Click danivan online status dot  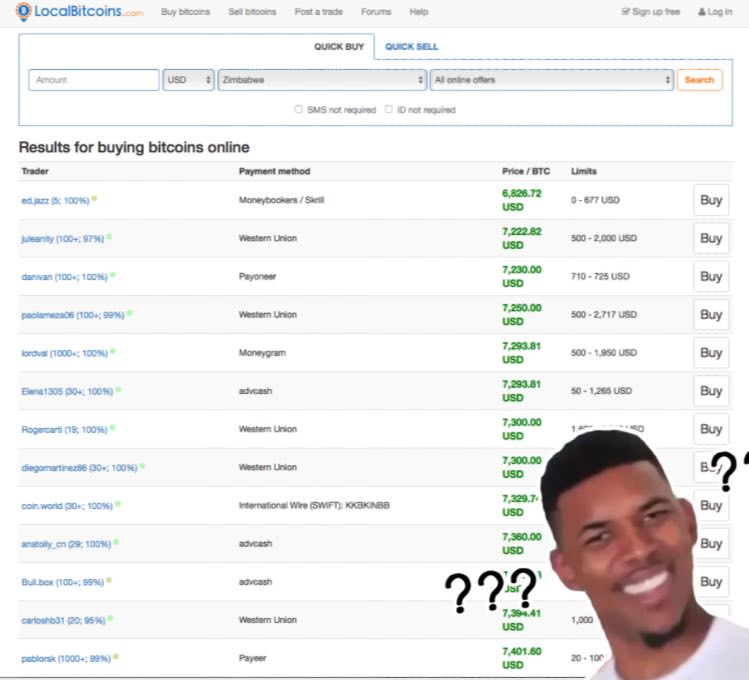click(113, 275)
